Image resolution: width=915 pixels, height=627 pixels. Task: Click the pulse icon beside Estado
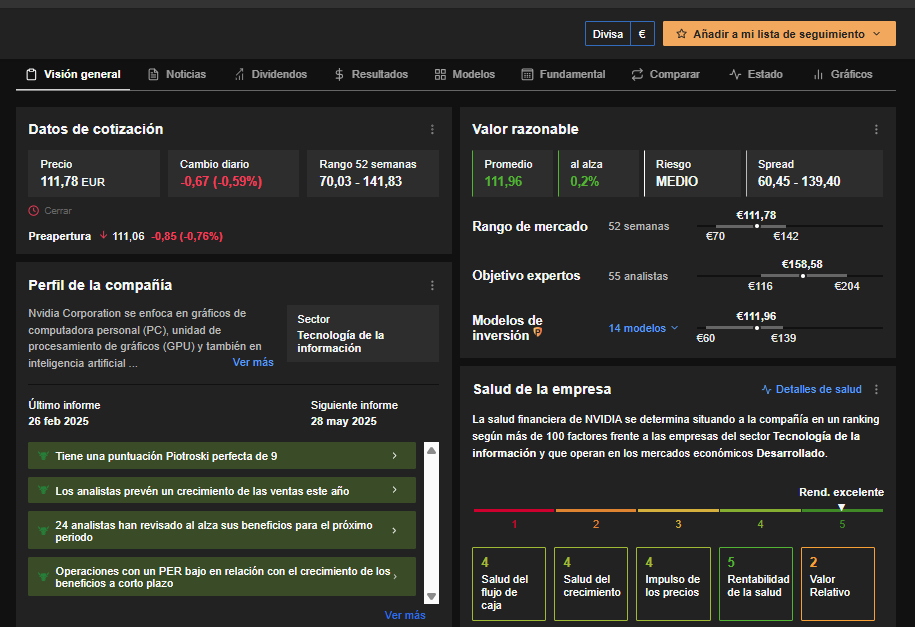tap(735, 74)
